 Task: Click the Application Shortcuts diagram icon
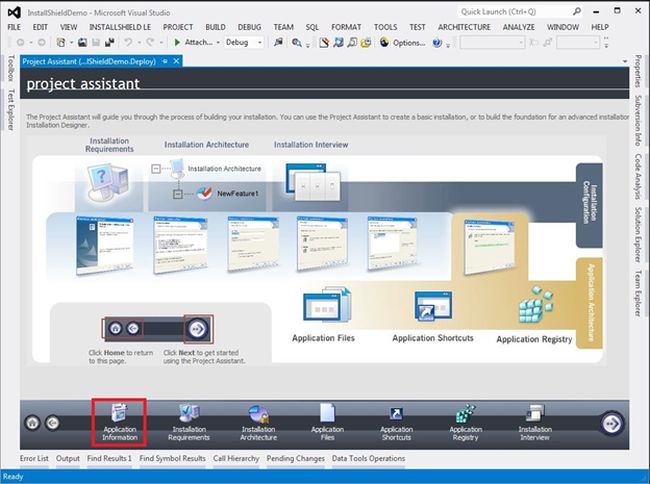point(433,307)
